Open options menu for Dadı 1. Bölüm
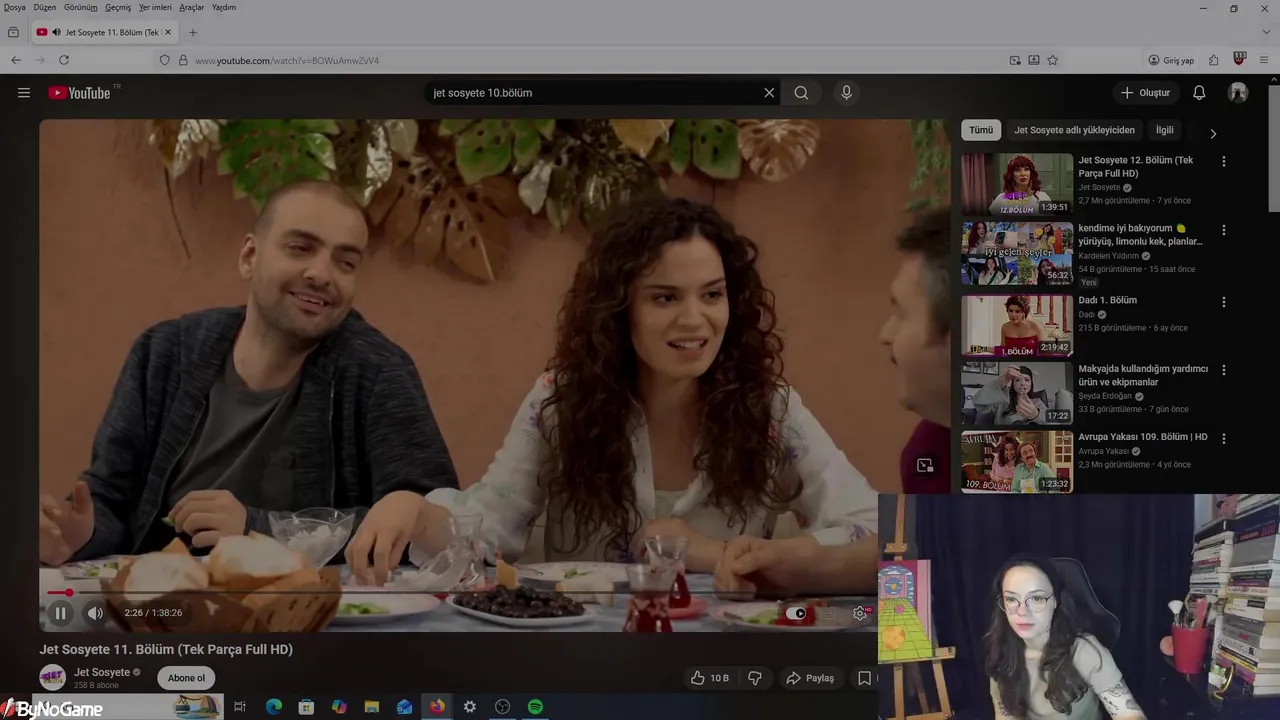 click(1223, 302)
